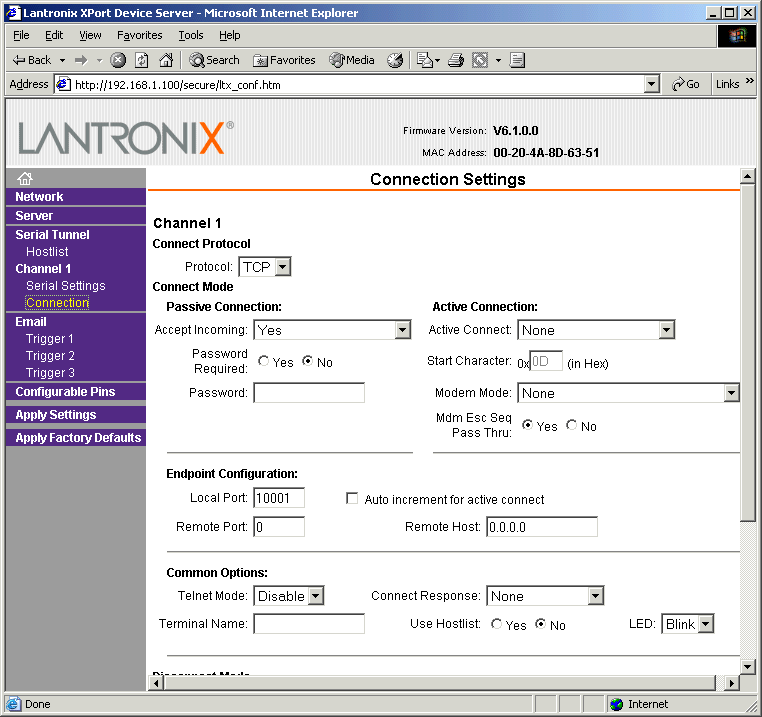The width and height of the screenshot is (762, 717).
Task: Print the page via printer icon
Action: click(x=456, y=60)
